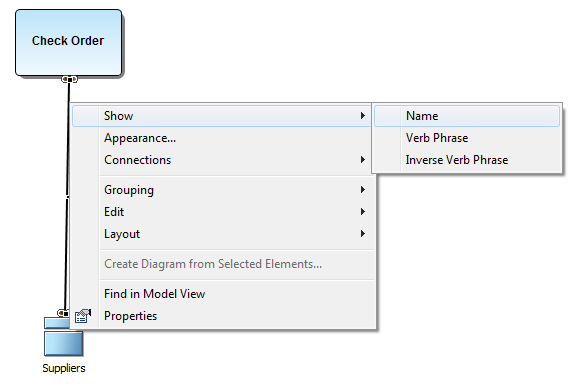Select the Suppliers folder icon
The image size is (574, 391).
click(x=63, y=337)
